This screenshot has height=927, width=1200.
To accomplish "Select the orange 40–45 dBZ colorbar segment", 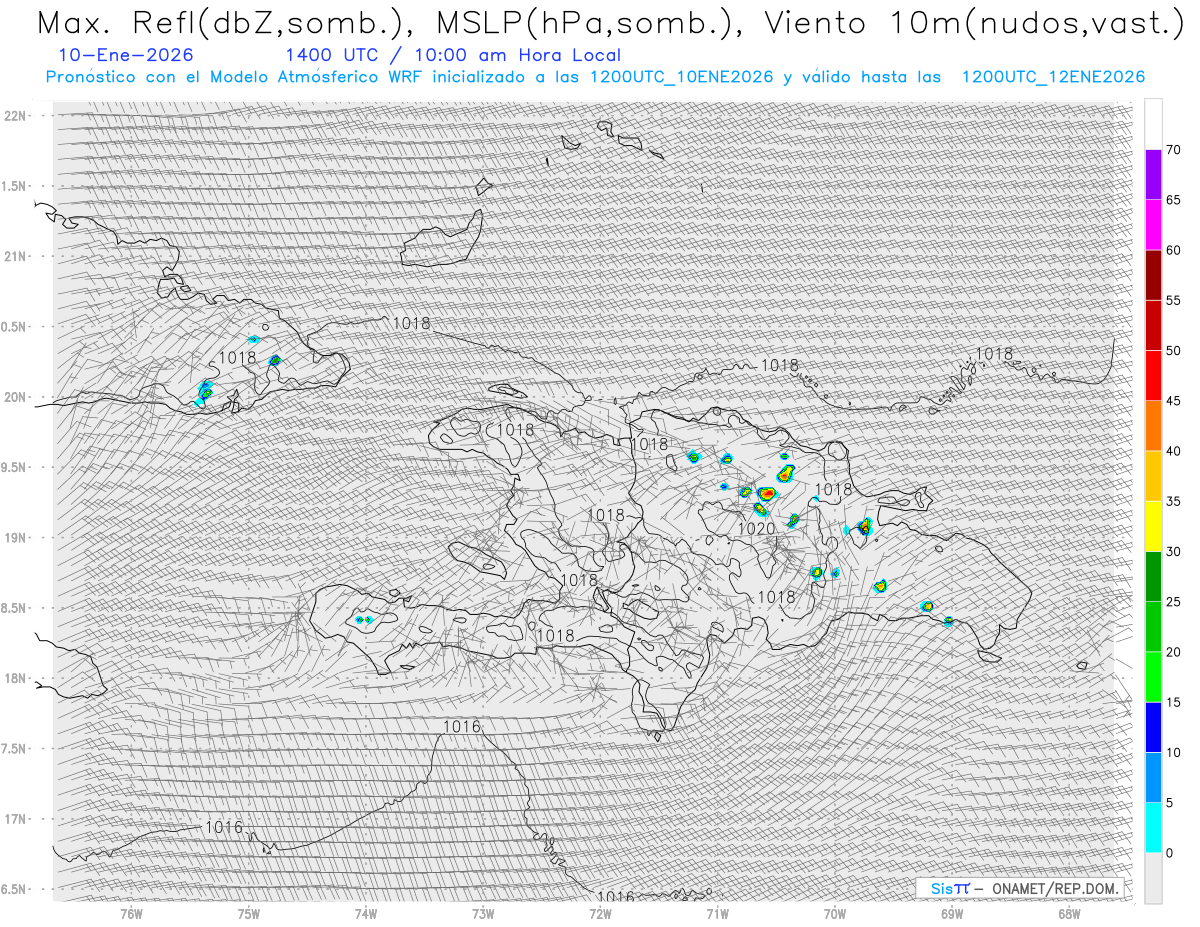I will (x=1153, y=425).
